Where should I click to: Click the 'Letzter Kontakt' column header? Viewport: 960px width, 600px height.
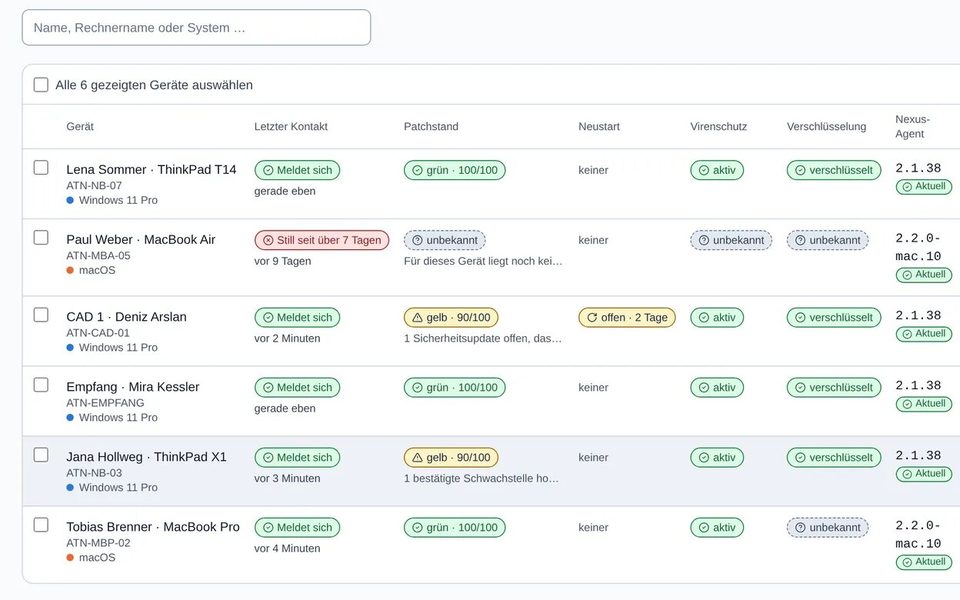coord(291,127)
